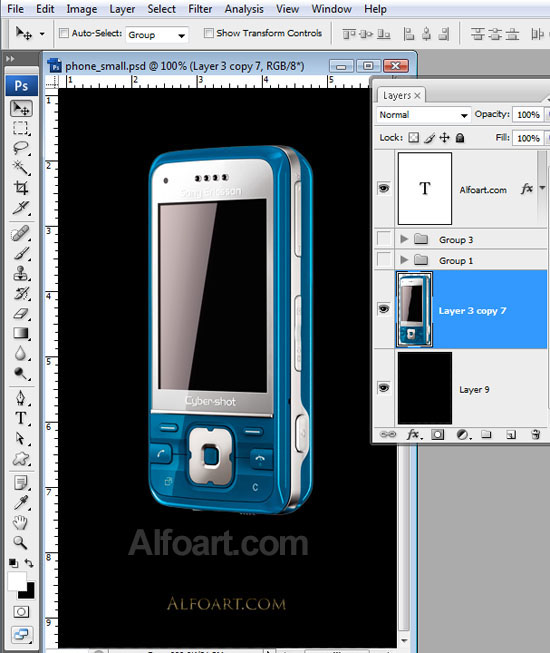Open the File menu
Screen dimensions: 550x653
[x=15, y=9]
